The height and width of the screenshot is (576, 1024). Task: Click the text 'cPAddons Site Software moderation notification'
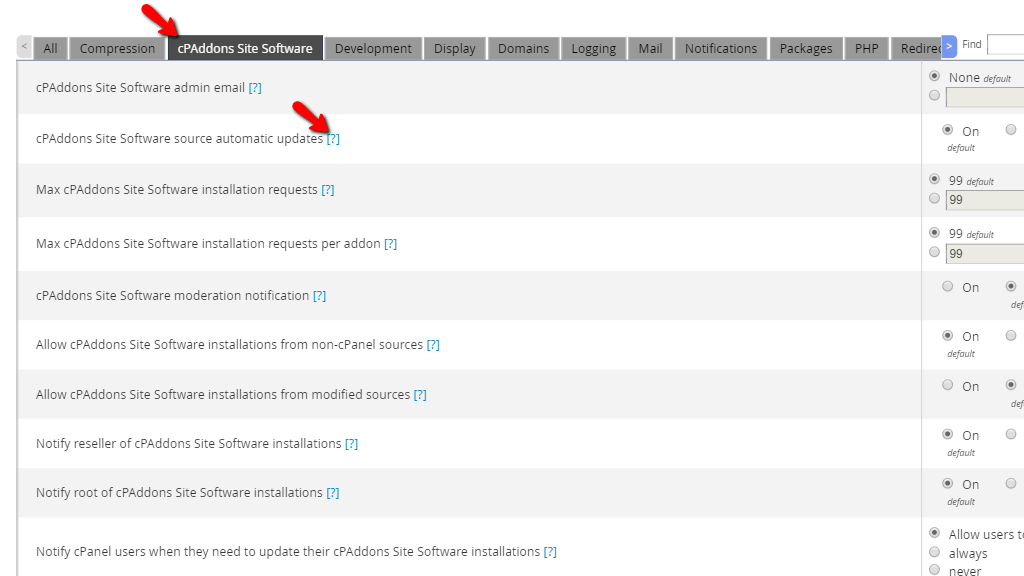click(x=172, y=295)
